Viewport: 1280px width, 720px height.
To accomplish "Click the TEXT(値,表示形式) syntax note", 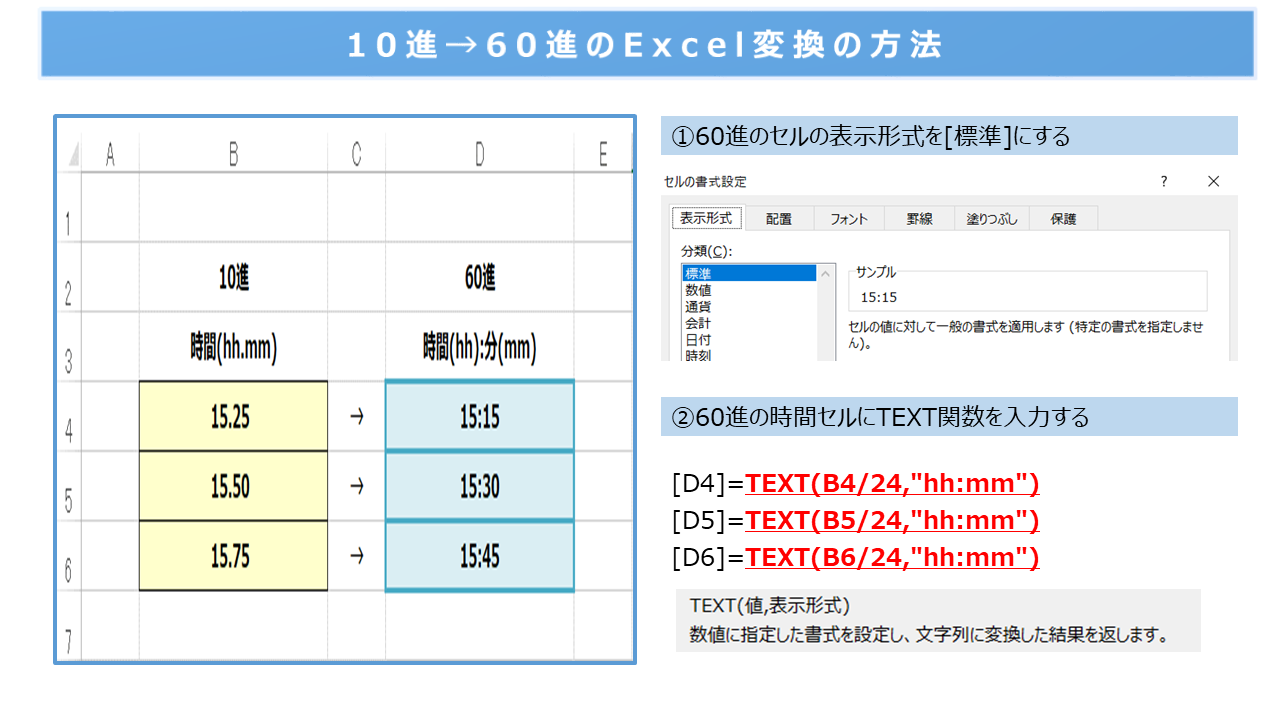I will tap(770, 606).
